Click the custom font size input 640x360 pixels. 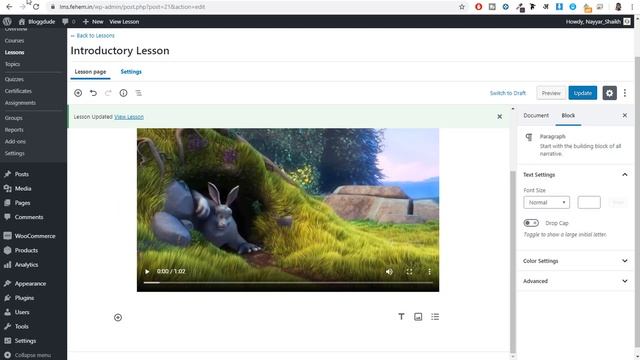click(589, 202)
